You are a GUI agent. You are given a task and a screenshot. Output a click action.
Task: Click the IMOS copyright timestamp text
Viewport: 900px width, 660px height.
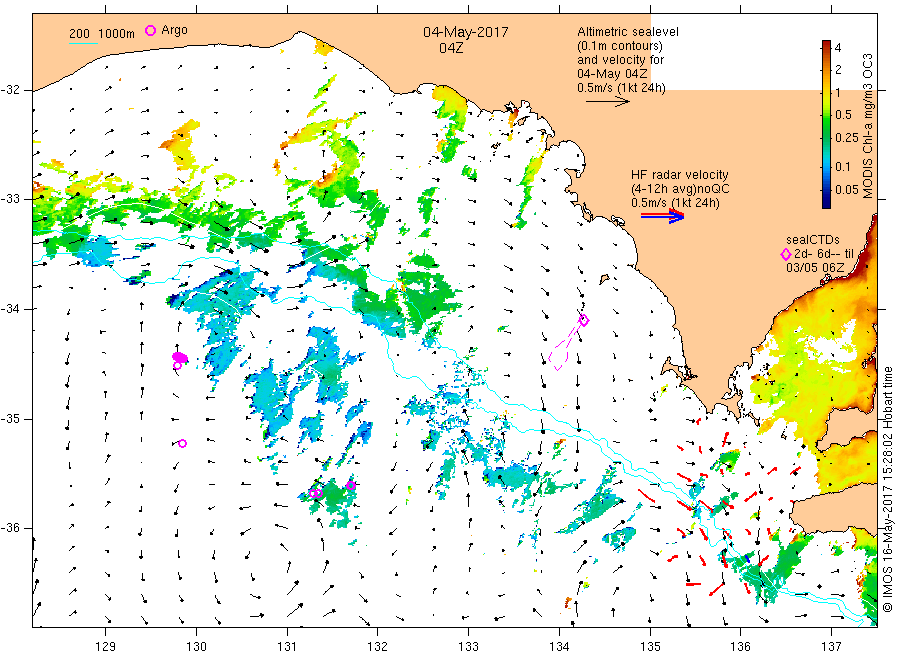(888, 490)
